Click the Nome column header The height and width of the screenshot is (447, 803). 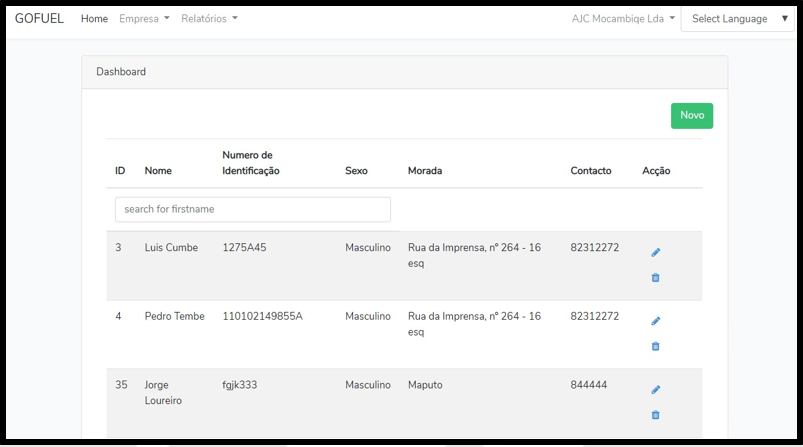(158, 171)
